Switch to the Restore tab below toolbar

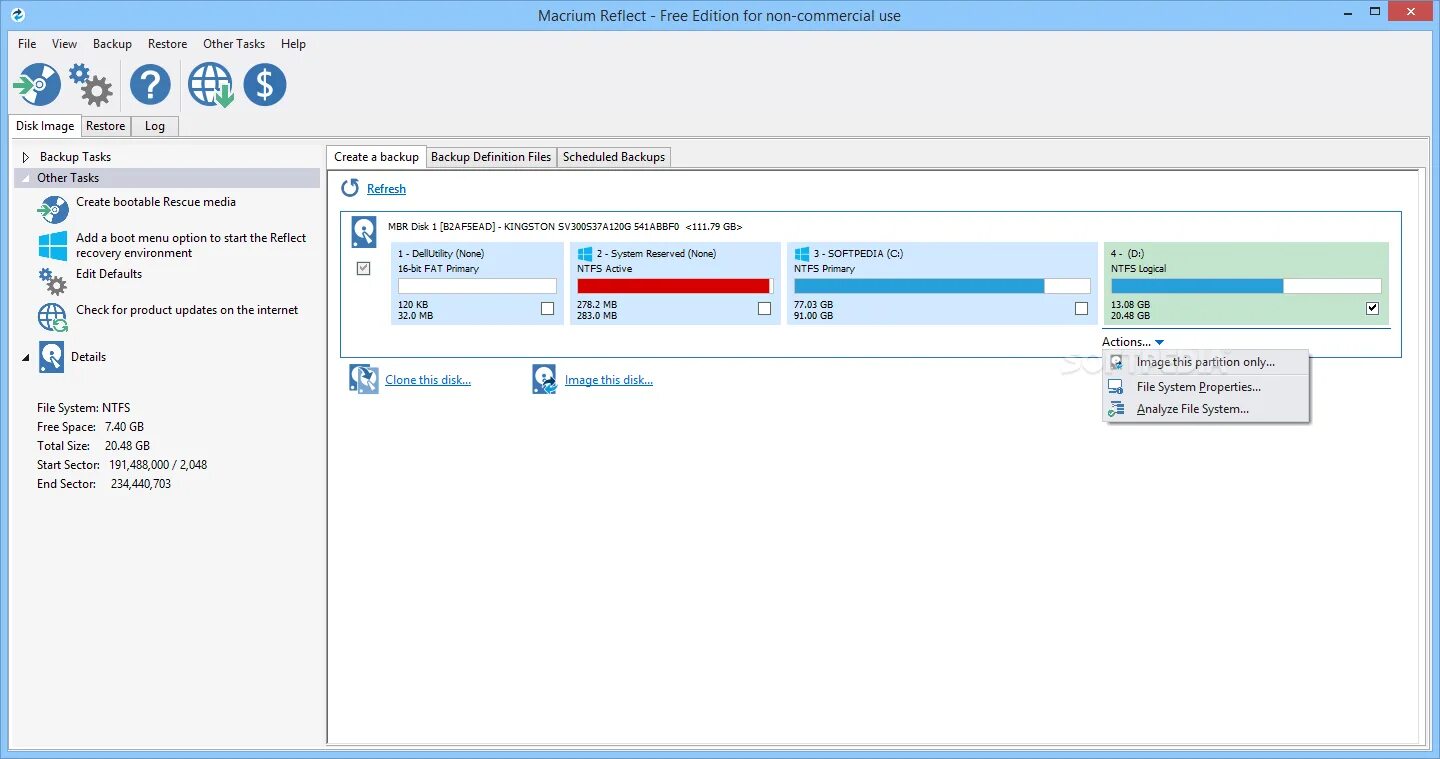point(105,126)
